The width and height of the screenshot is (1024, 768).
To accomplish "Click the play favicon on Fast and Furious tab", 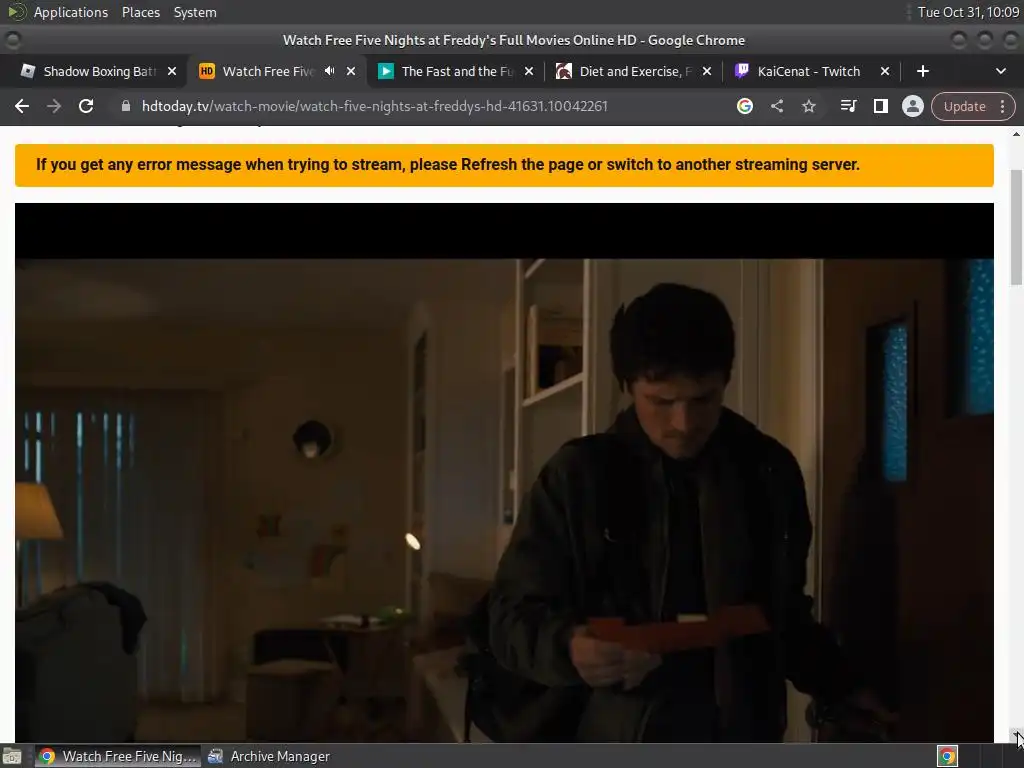I will pos(386,71).
